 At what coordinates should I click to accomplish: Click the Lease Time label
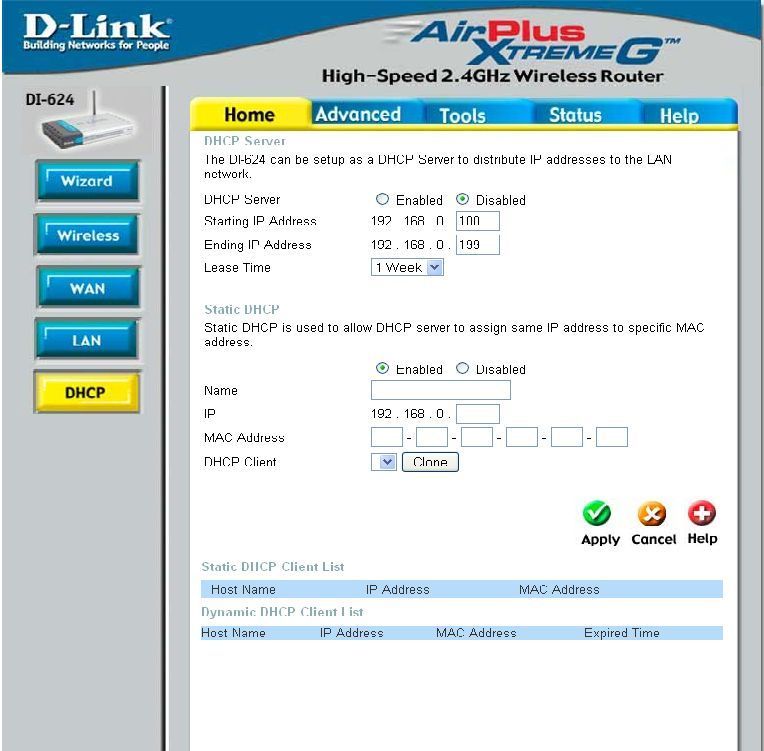point(237,268)
